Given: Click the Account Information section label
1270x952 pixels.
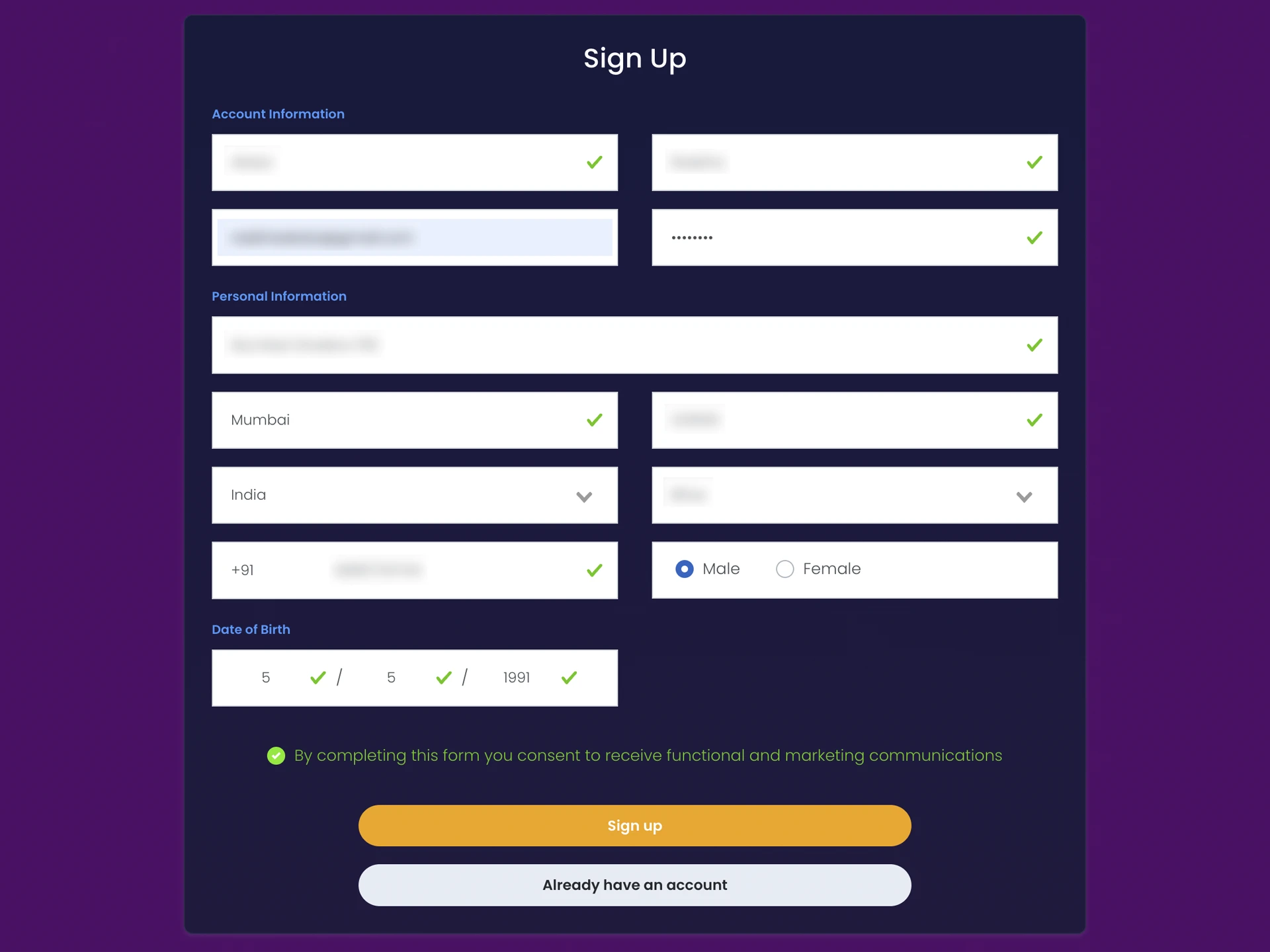Looking at the screenshot, I should pyautogui.click(x=278, y=113).
